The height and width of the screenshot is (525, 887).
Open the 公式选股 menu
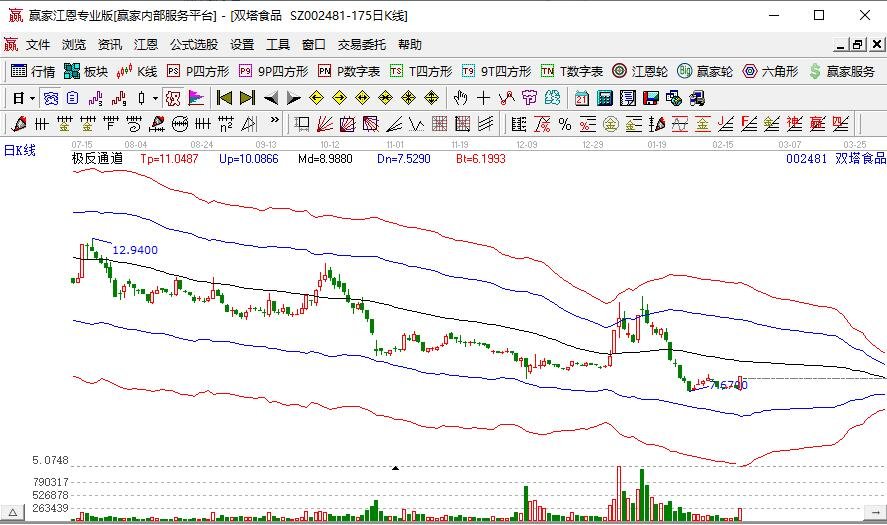tap(194, 45)
